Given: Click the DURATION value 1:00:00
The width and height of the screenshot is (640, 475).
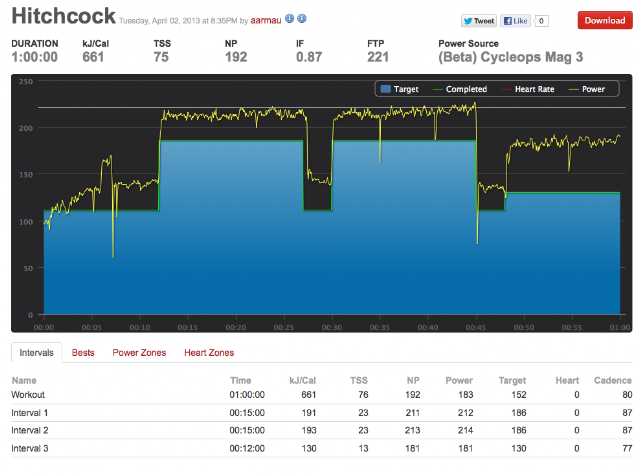Looking at the screenshot, I should [34, 57].
